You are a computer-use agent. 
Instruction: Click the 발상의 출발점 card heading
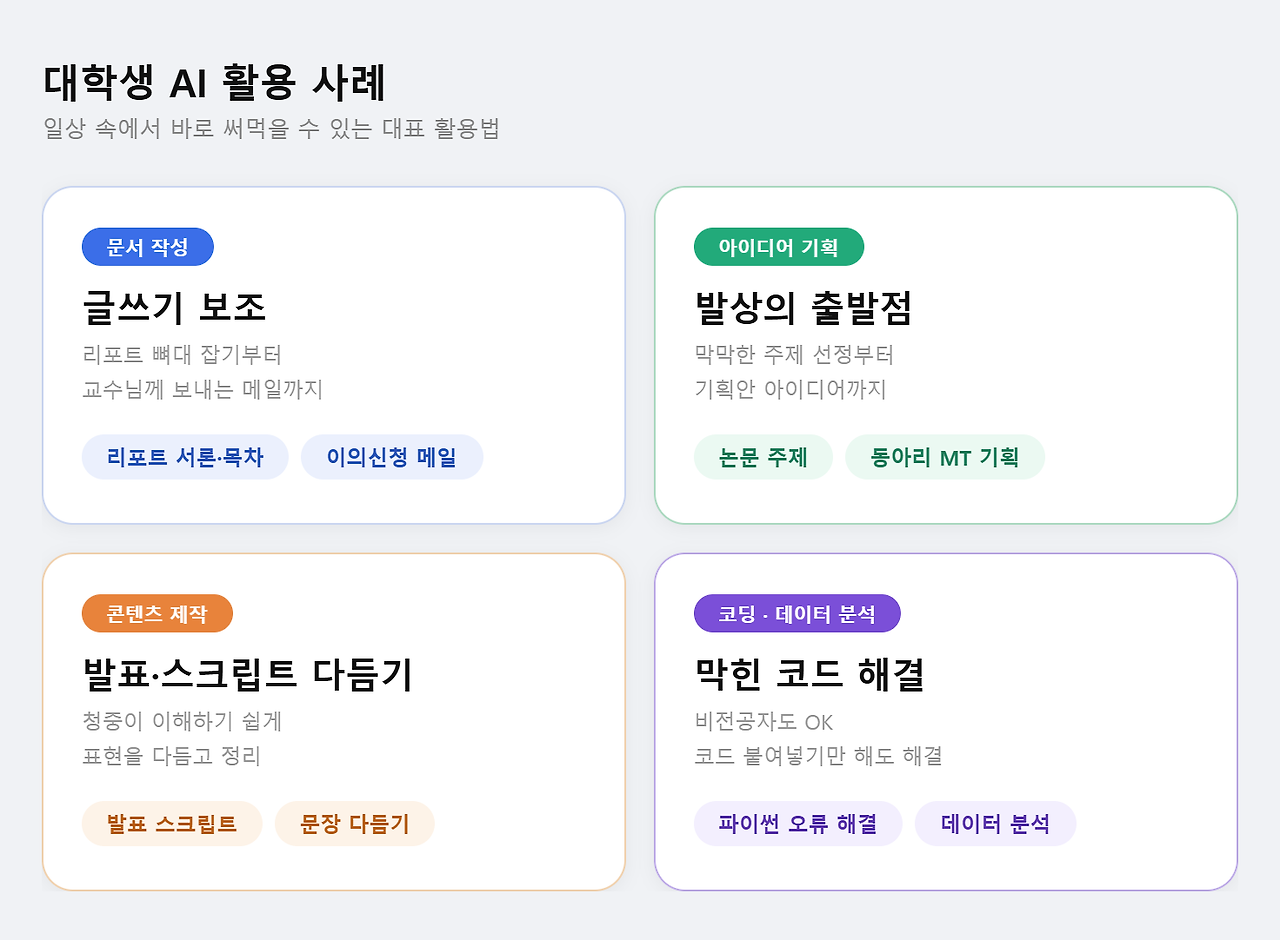803,308
